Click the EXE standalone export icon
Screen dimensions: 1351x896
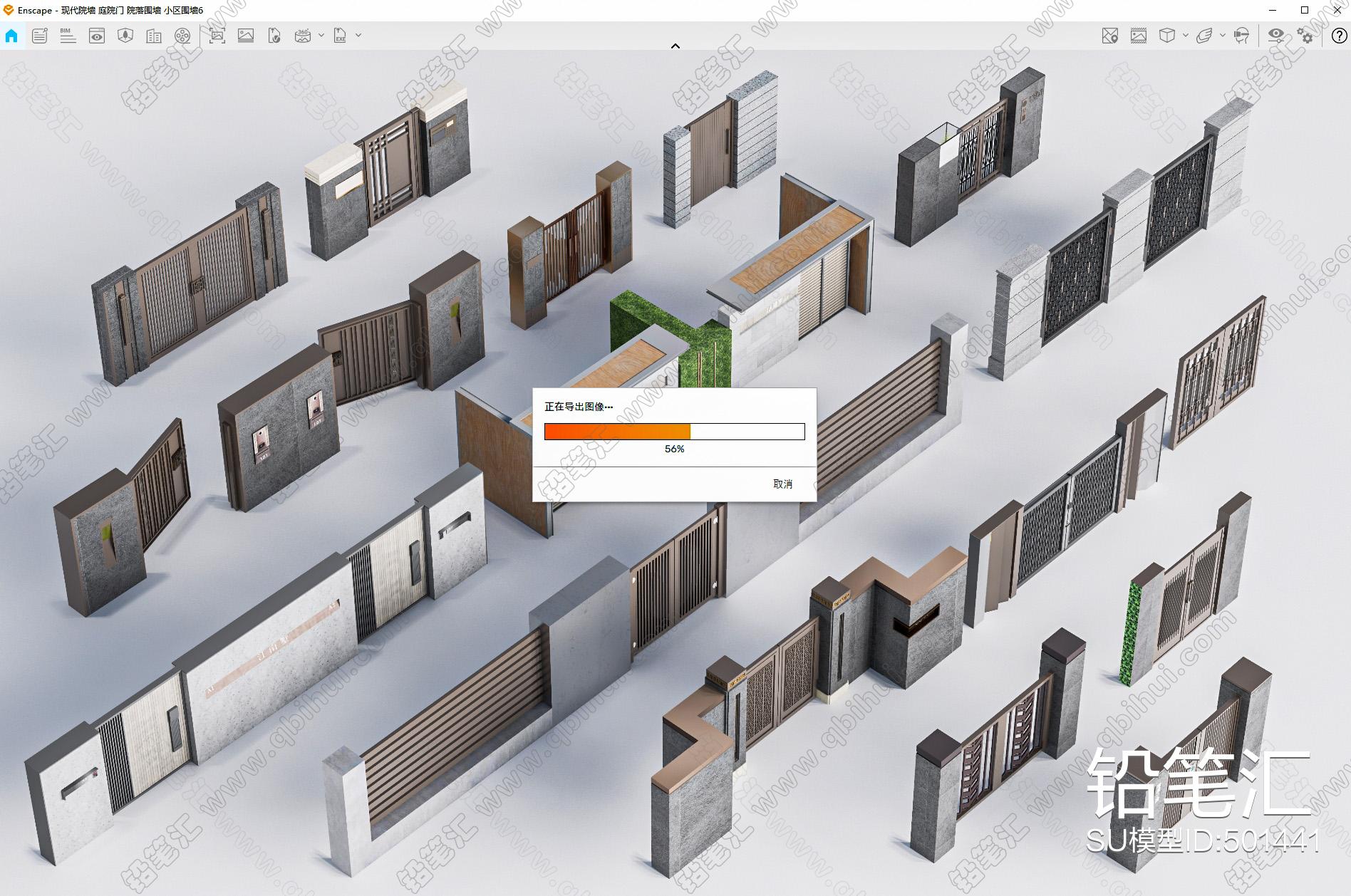[341, 36]
